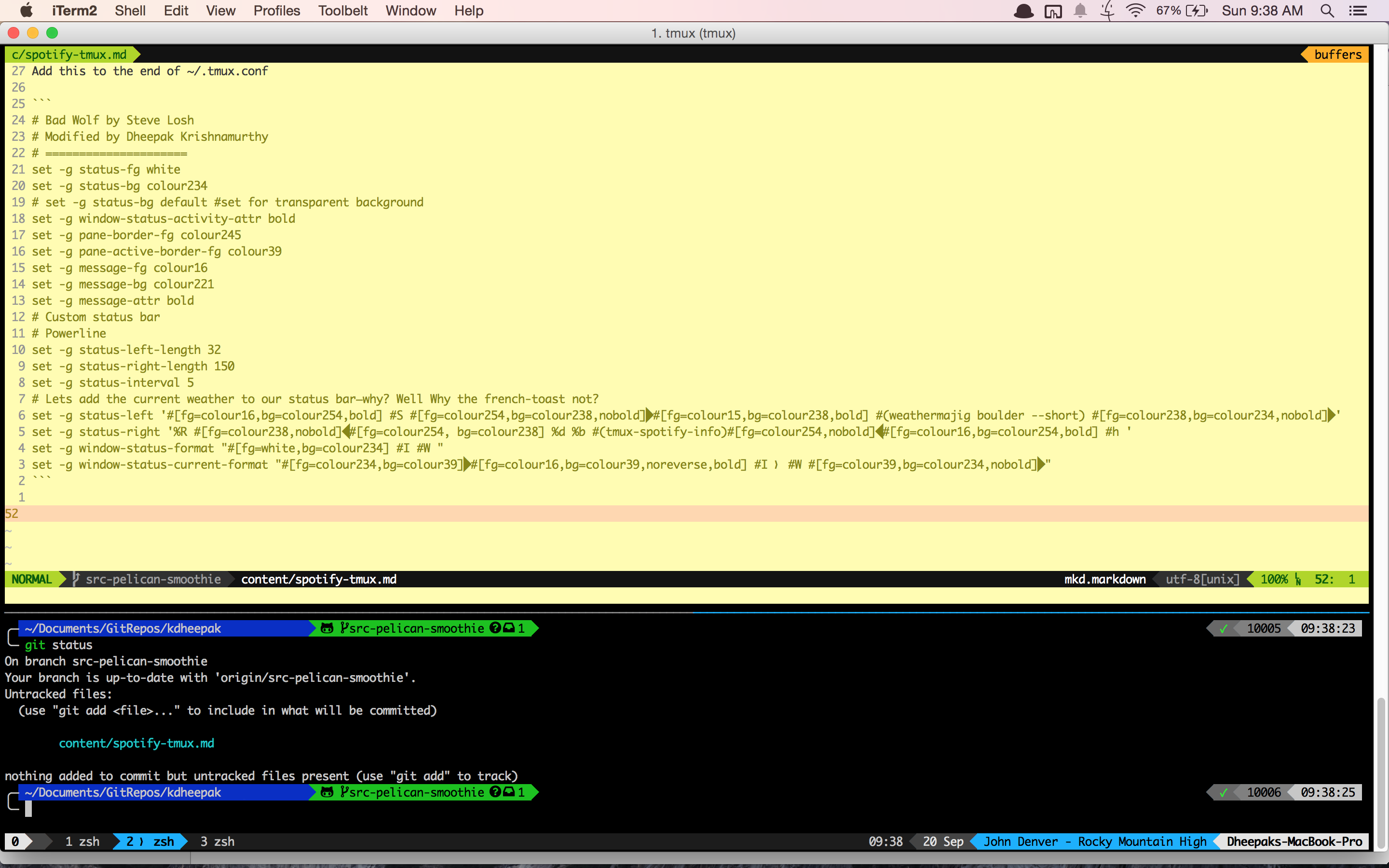The height and width of the screenshot is (868, 1389).
Task: Click the buffers label in vim tabline
Action: click(x=1337, y=54)
